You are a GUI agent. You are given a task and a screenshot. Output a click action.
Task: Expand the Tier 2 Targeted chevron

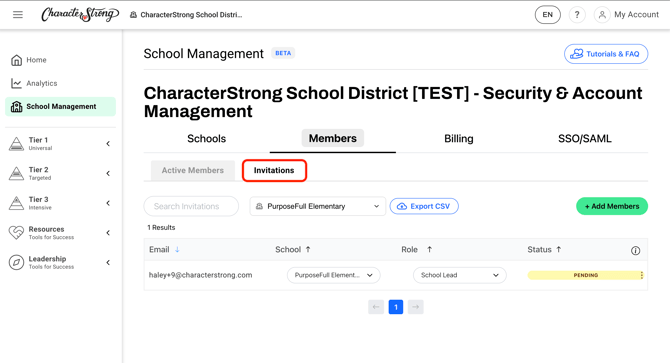(108, 173)
